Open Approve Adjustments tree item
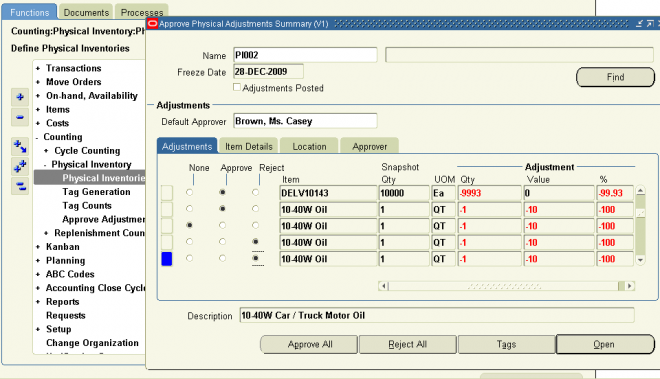 tap(104, 219)
